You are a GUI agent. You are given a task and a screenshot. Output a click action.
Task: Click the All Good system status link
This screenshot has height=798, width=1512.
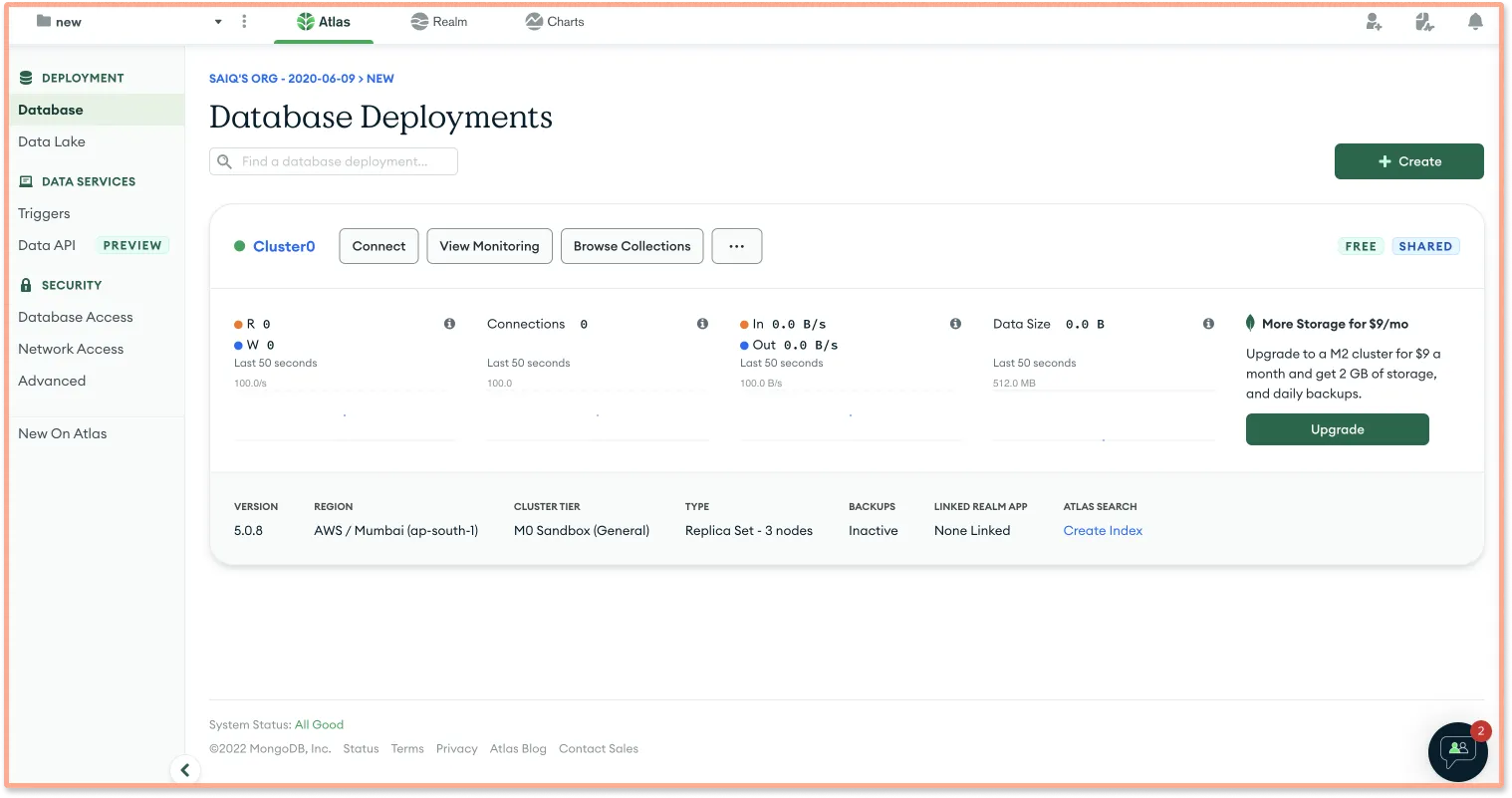(319, 724)
